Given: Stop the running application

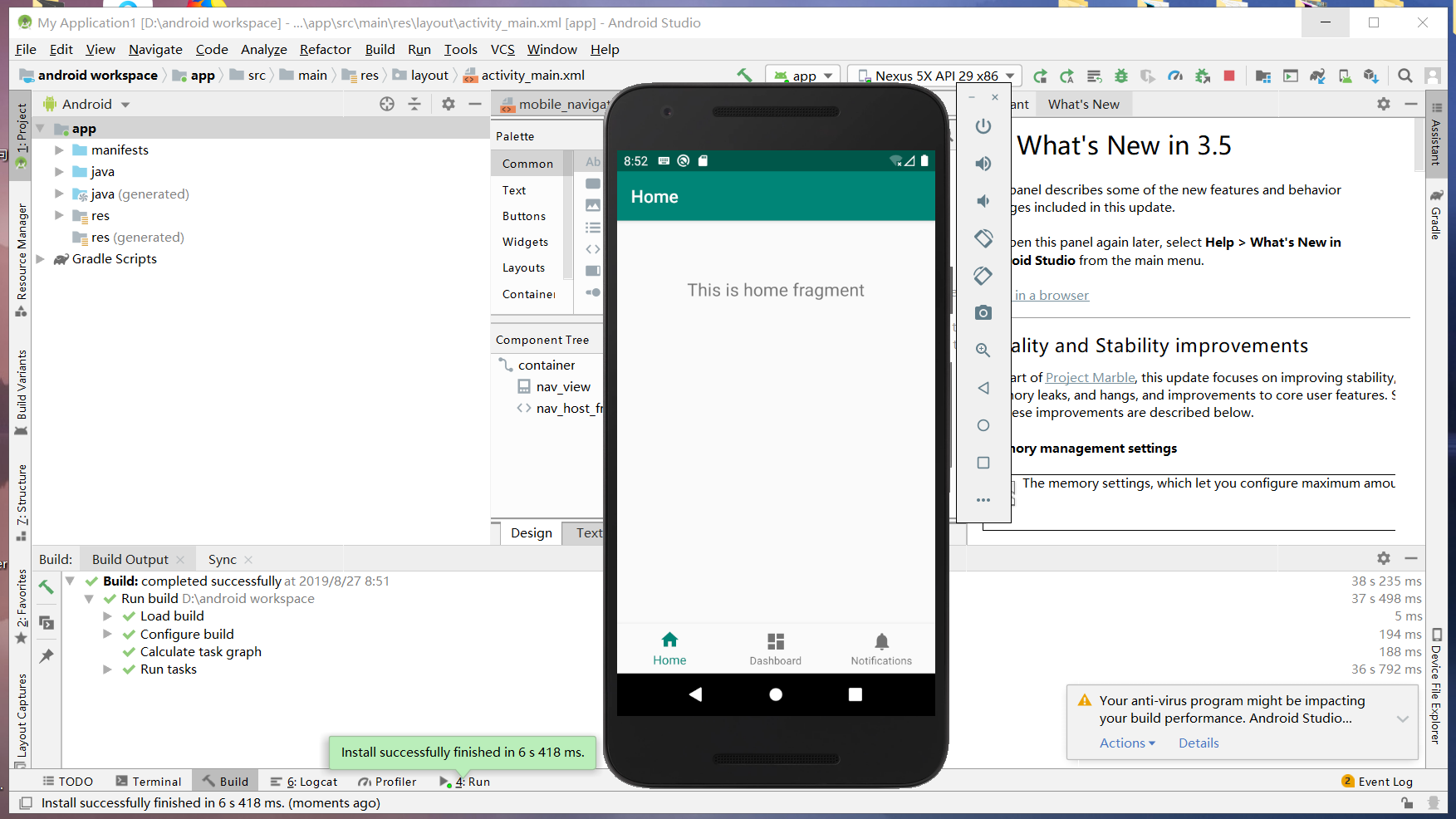Looking at the screenshot, I should tap(1230, 76).
